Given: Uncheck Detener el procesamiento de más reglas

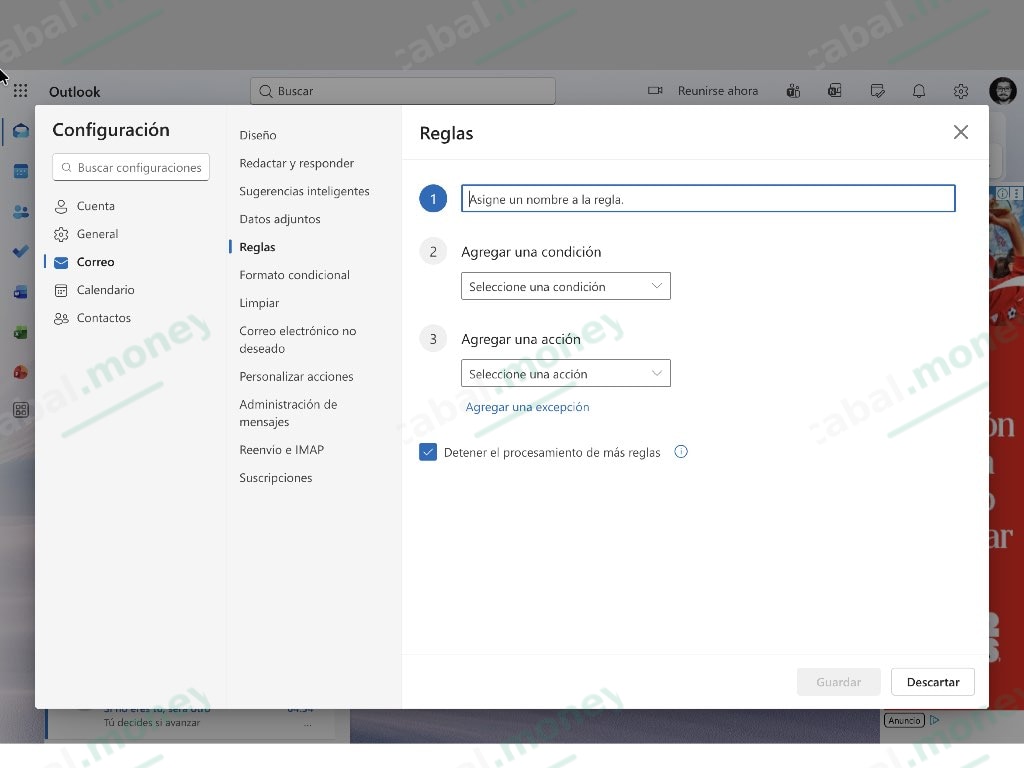Looking at the screenshot, I should coord(428,452).
